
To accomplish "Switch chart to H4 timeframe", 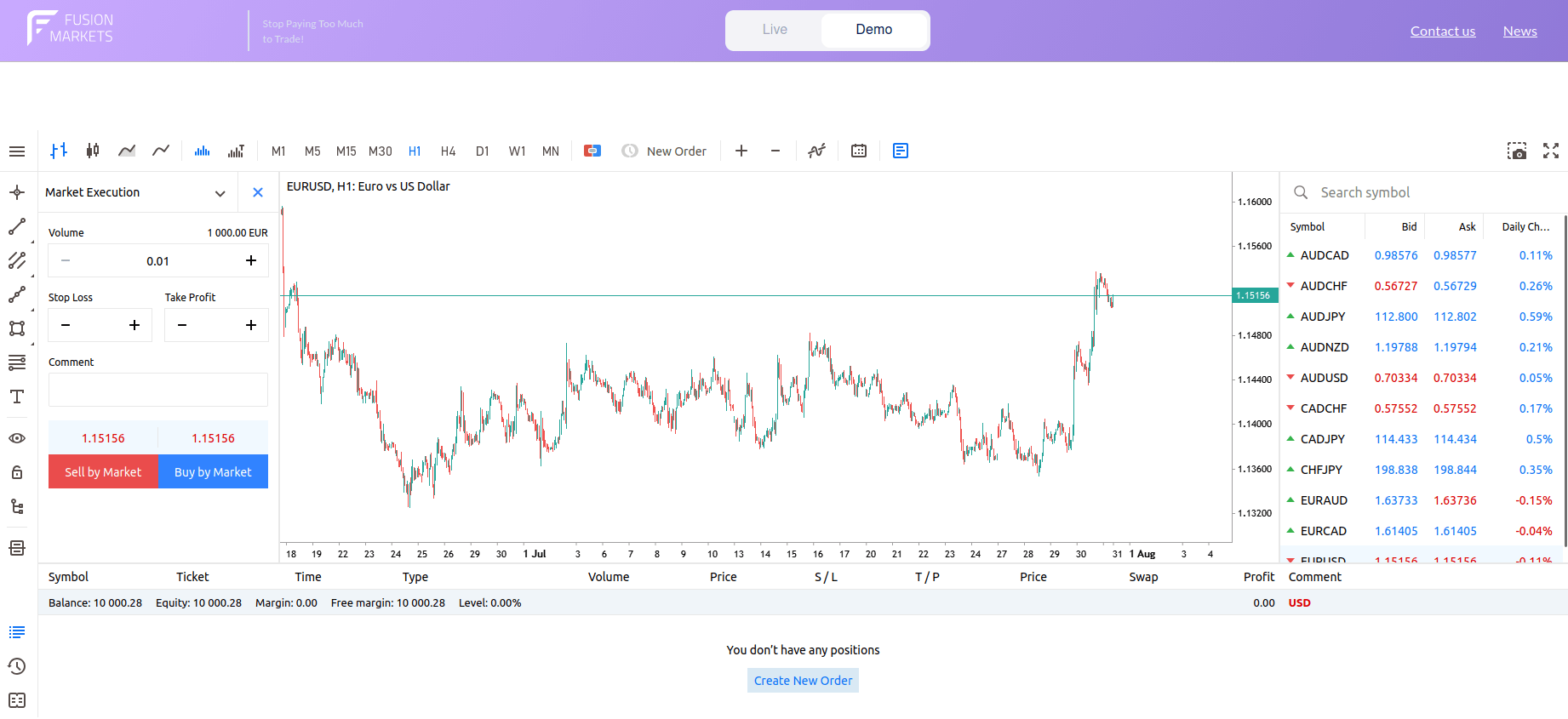I will 449,151.
